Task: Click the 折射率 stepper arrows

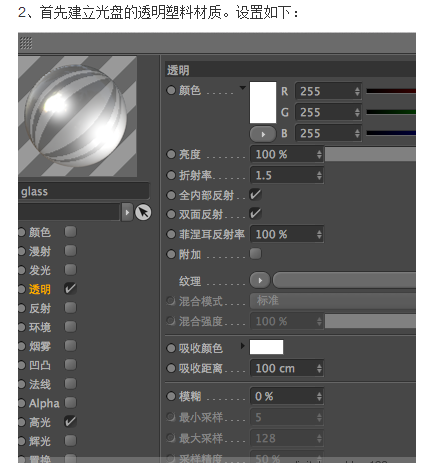Action: pyautogui.click(x=319, y=175)
